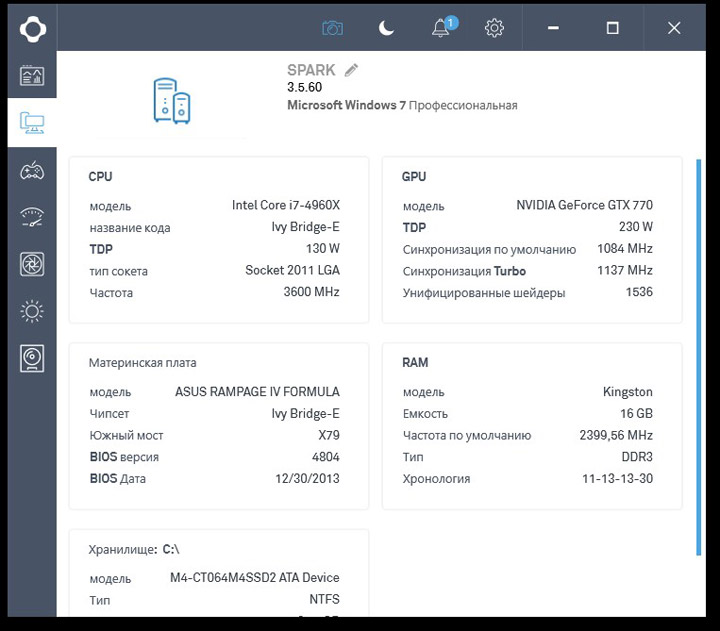Click the RAM card heading

[x=415, y=363]
